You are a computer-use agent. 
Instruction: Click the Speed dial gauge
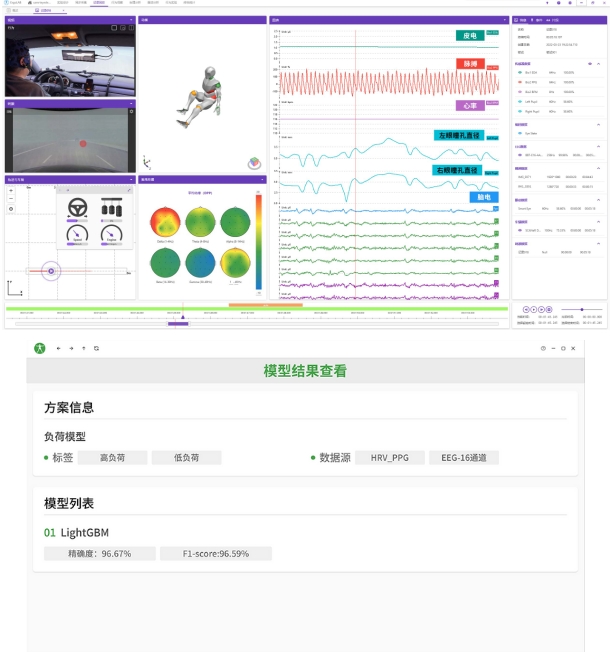77,235
